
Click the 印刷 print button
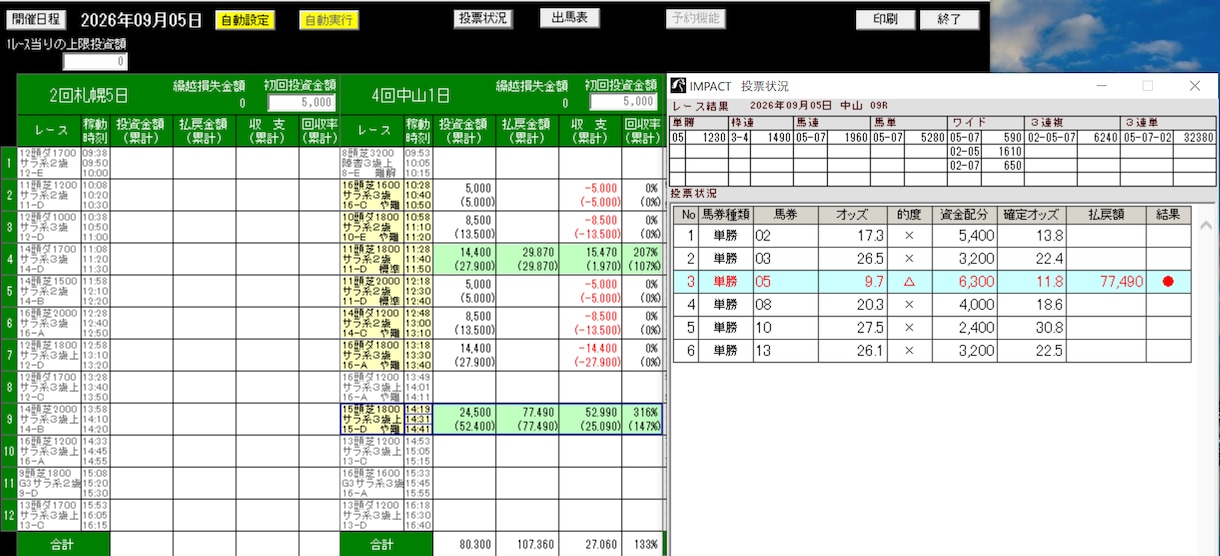click(x=885, y=20)
